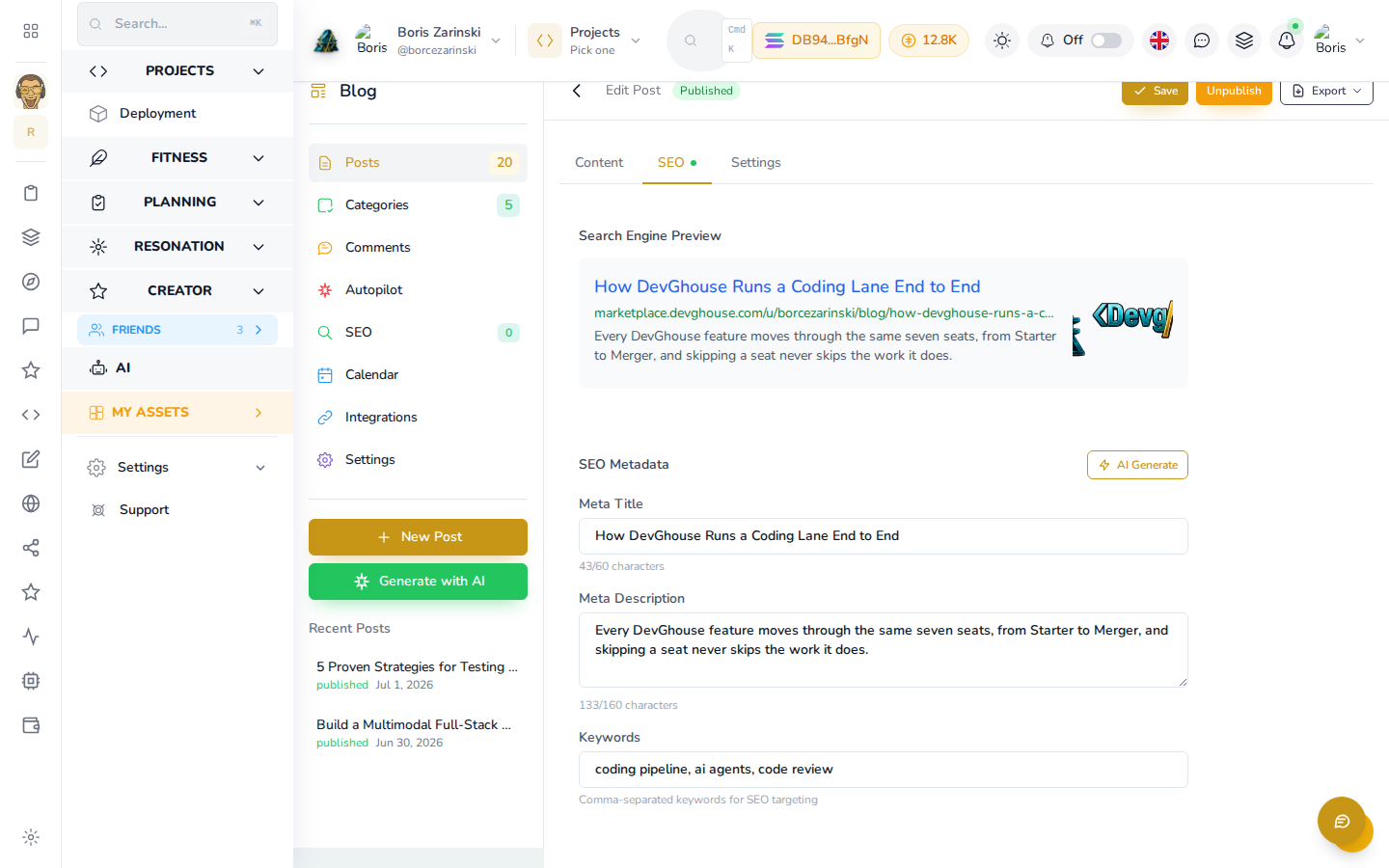Open the compass icon in left rail
This screenshot has height=868, width=1389.
[x=31, y=282]
